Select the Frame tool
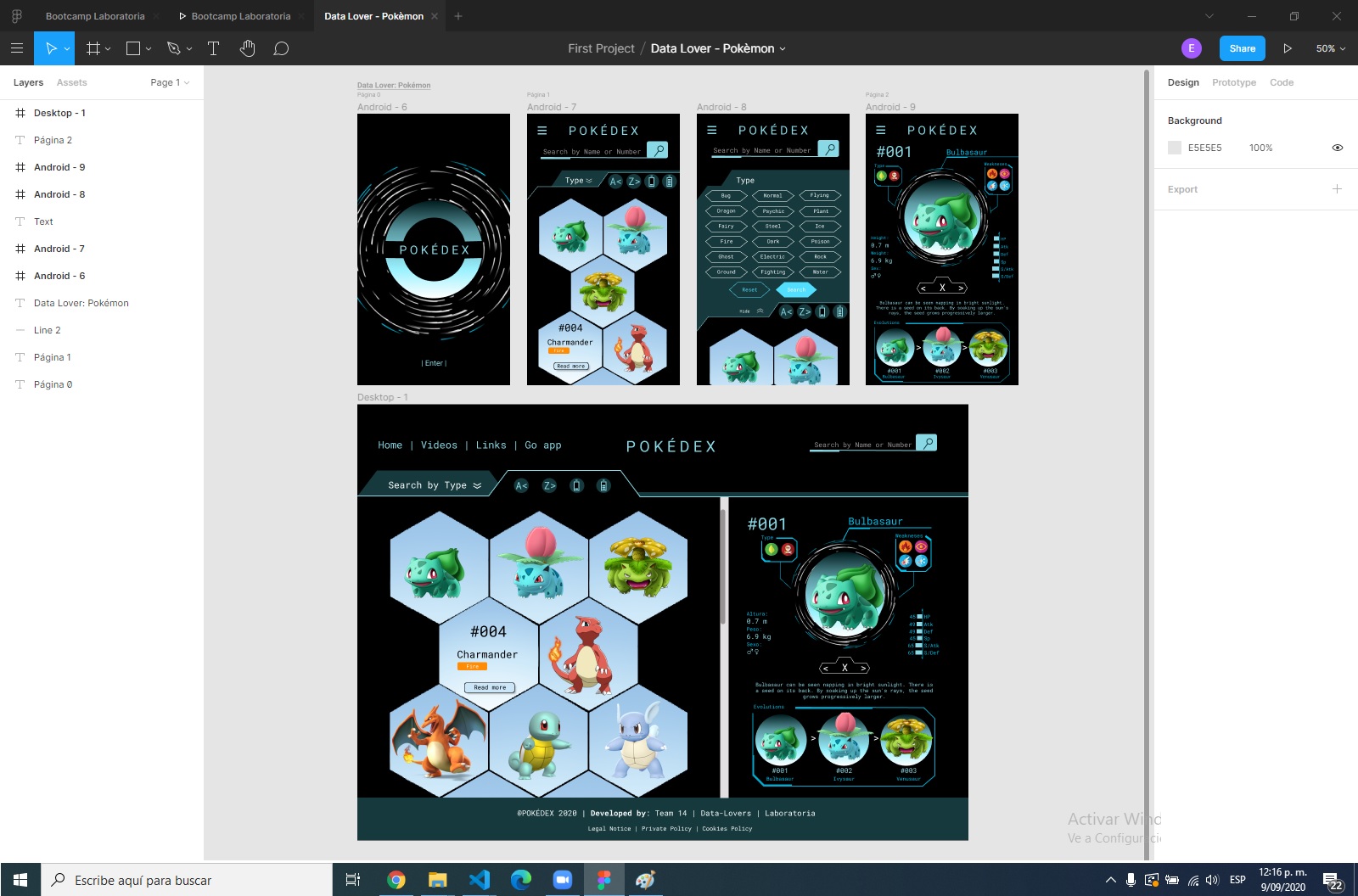Viewport: 1358px width, 896px height. point(93,48)
